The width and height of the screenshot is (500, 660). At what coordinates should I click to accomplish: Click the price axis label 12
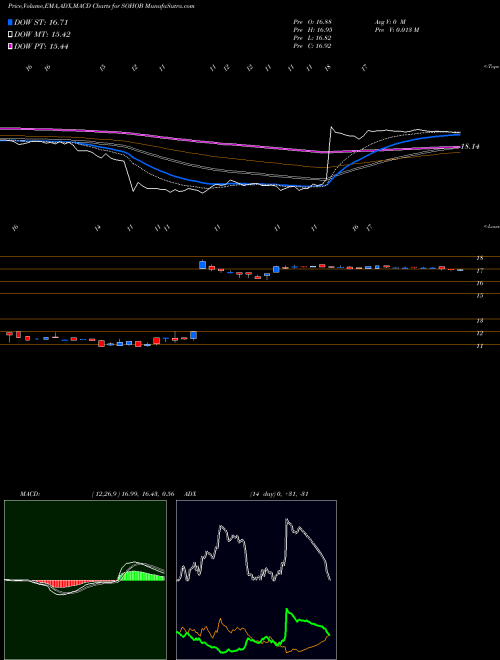pyautogui.click(x=479, y=333)
